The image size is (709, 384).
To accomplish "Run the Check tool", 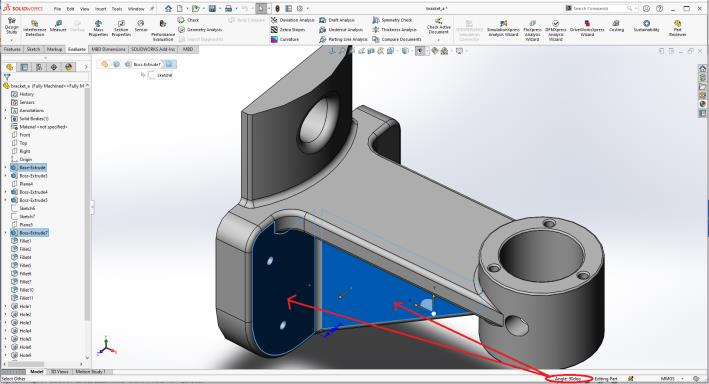I will (188, 20).
